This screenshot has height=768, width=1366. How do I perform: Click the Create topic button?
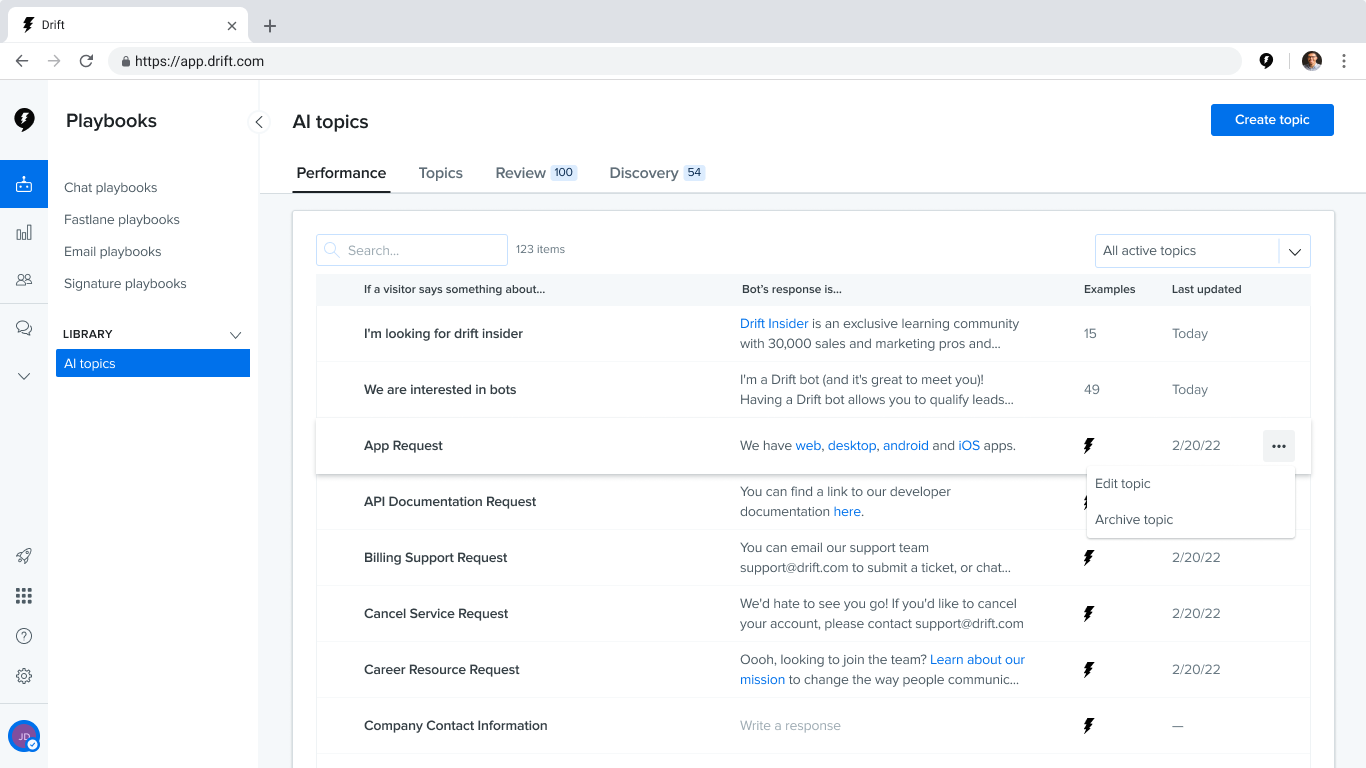(1272, 120)
